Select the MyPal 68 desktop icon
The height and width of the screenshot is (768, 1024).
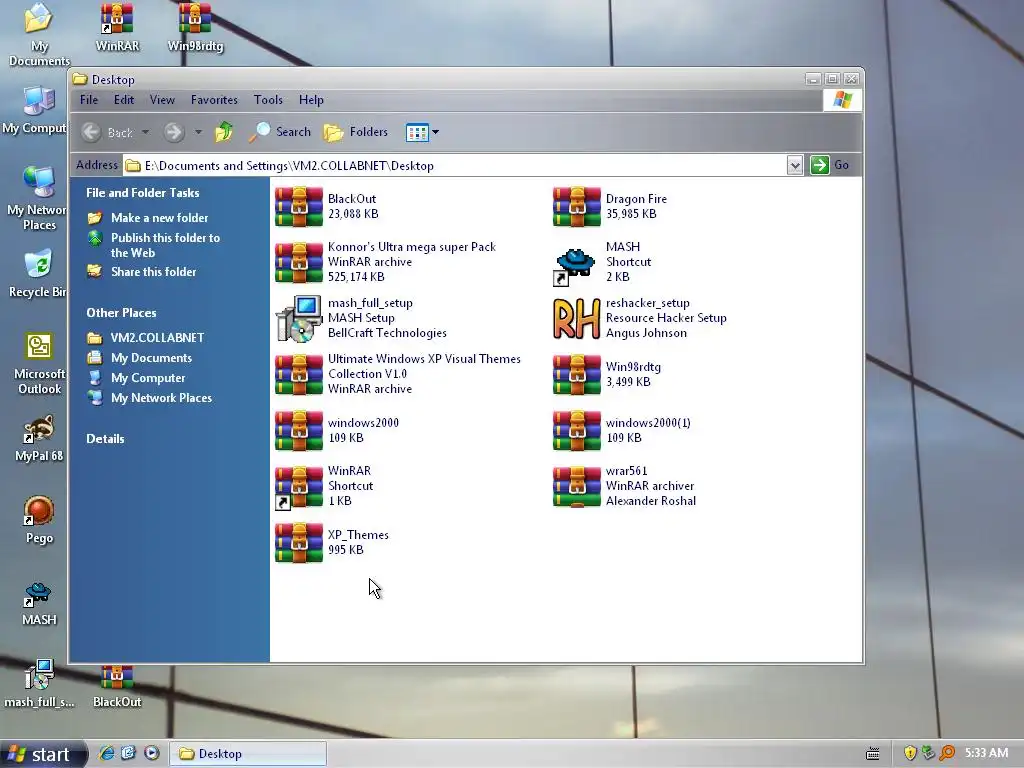pyautogui.click(x=39, y=438)
